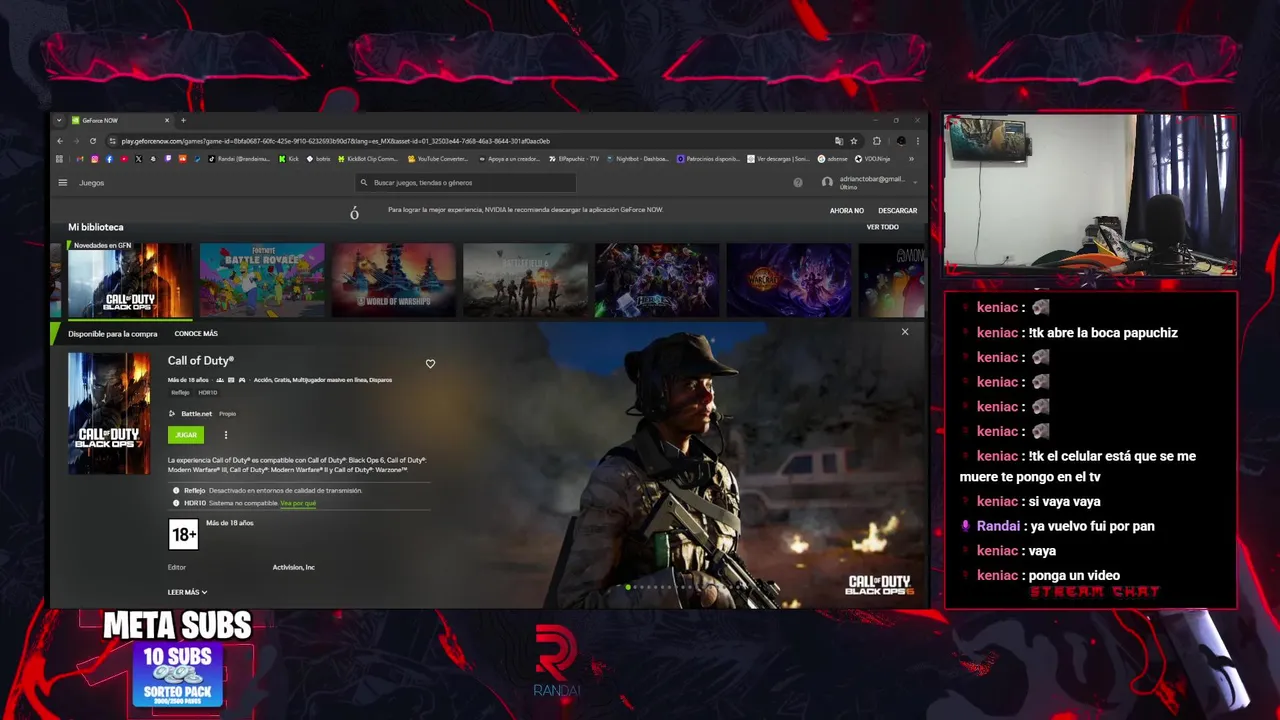Bookmark this page with the star icon
Screen dimensions: 1280x720
tap(854, 141)
